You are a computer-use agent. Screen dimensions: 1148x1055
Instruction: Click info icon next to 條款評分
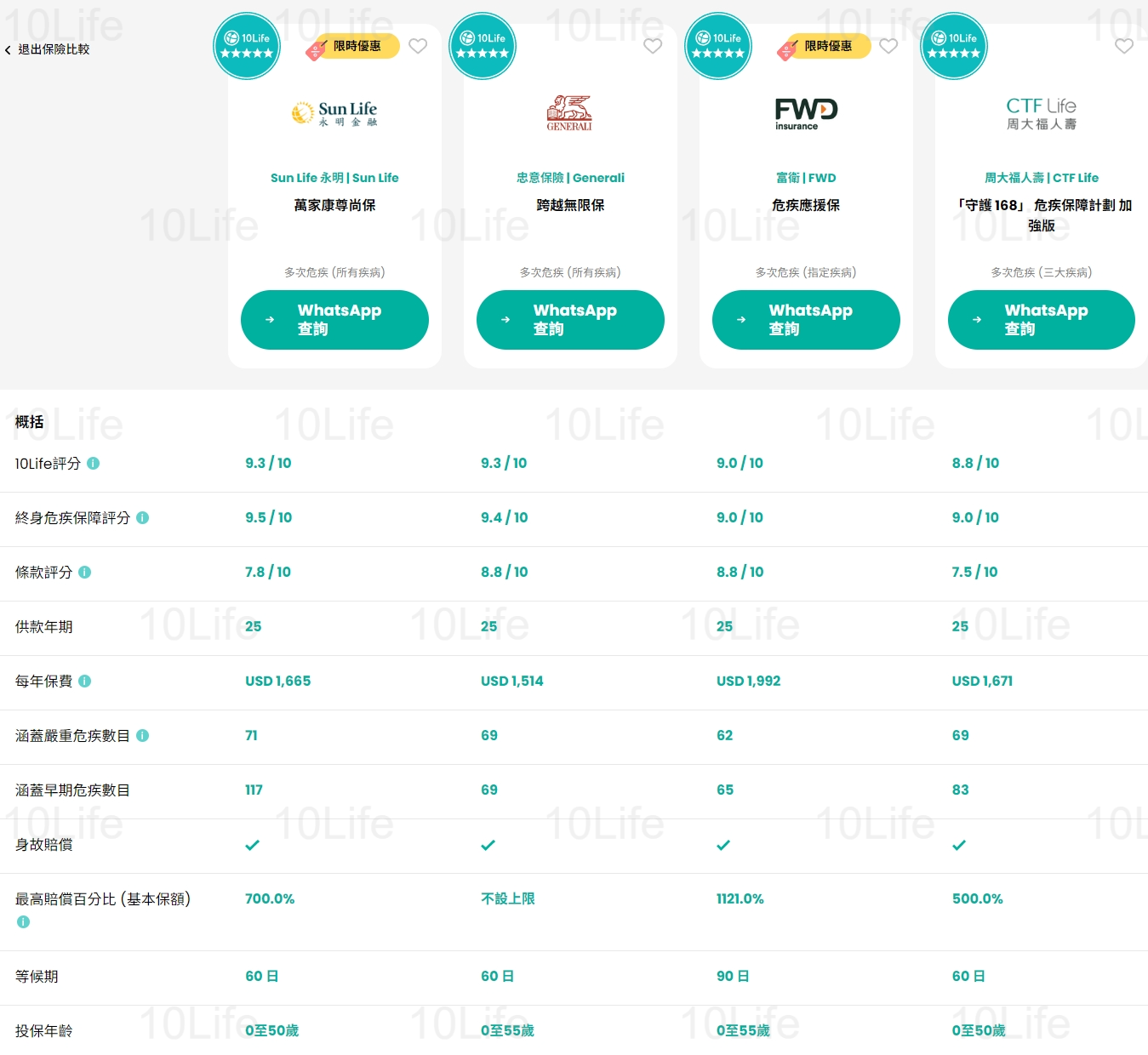pos(85,573)
